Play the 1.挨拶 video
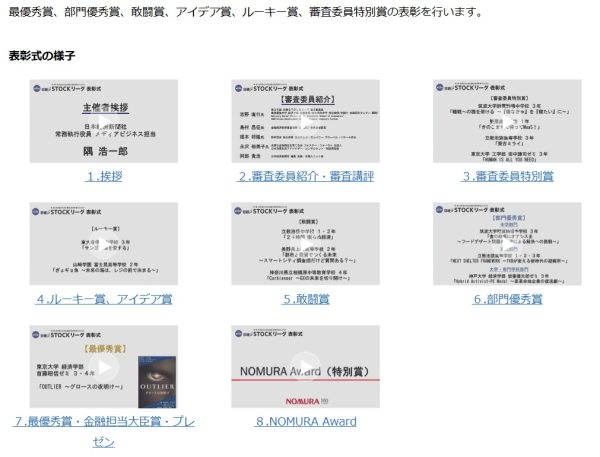 click(104, 121)
